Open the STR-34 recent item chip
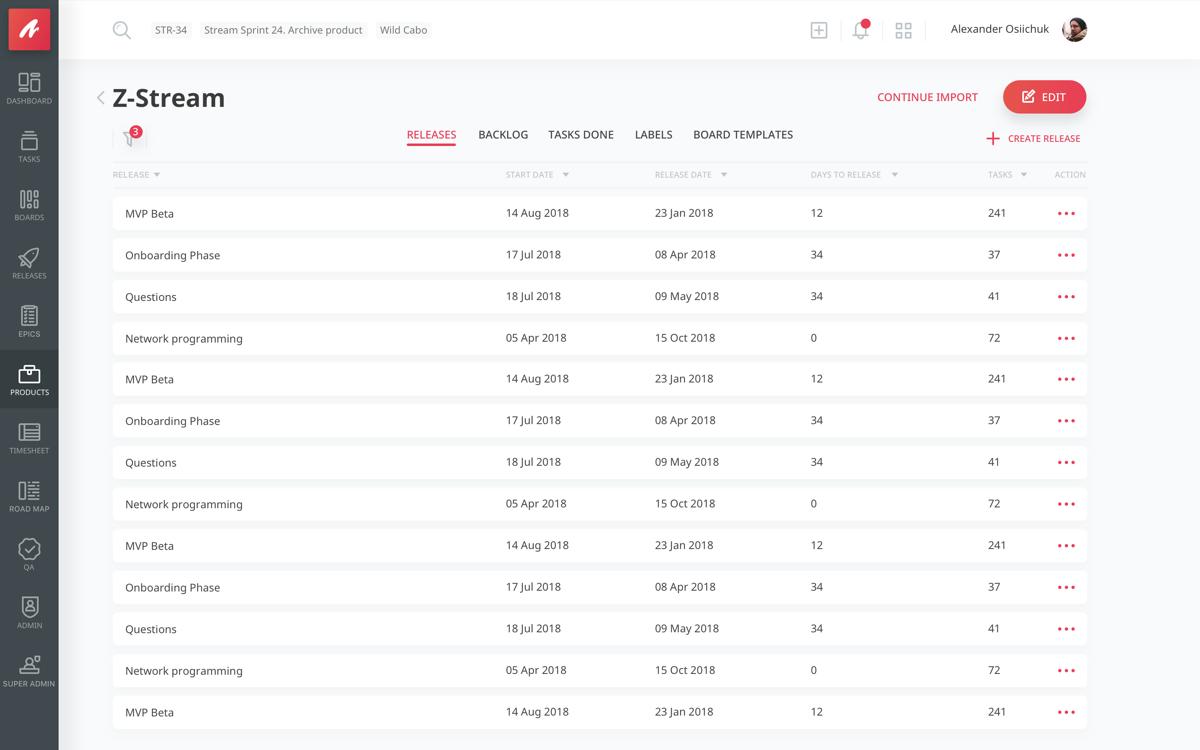The height and width of the screenshot is (750, 1200). click(x=171, y=30)
